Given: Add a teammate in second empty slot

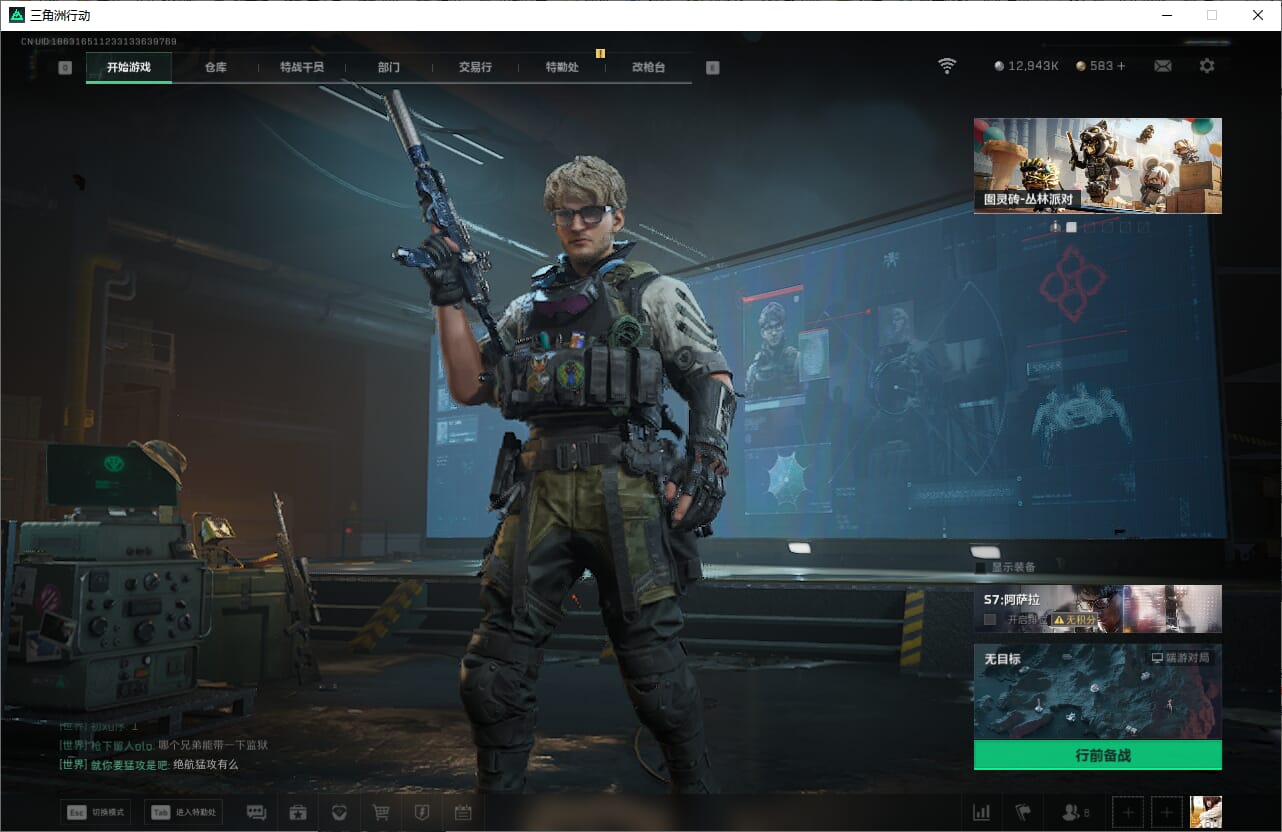Looking at the screenshot, I should [x=1167, y=812].
